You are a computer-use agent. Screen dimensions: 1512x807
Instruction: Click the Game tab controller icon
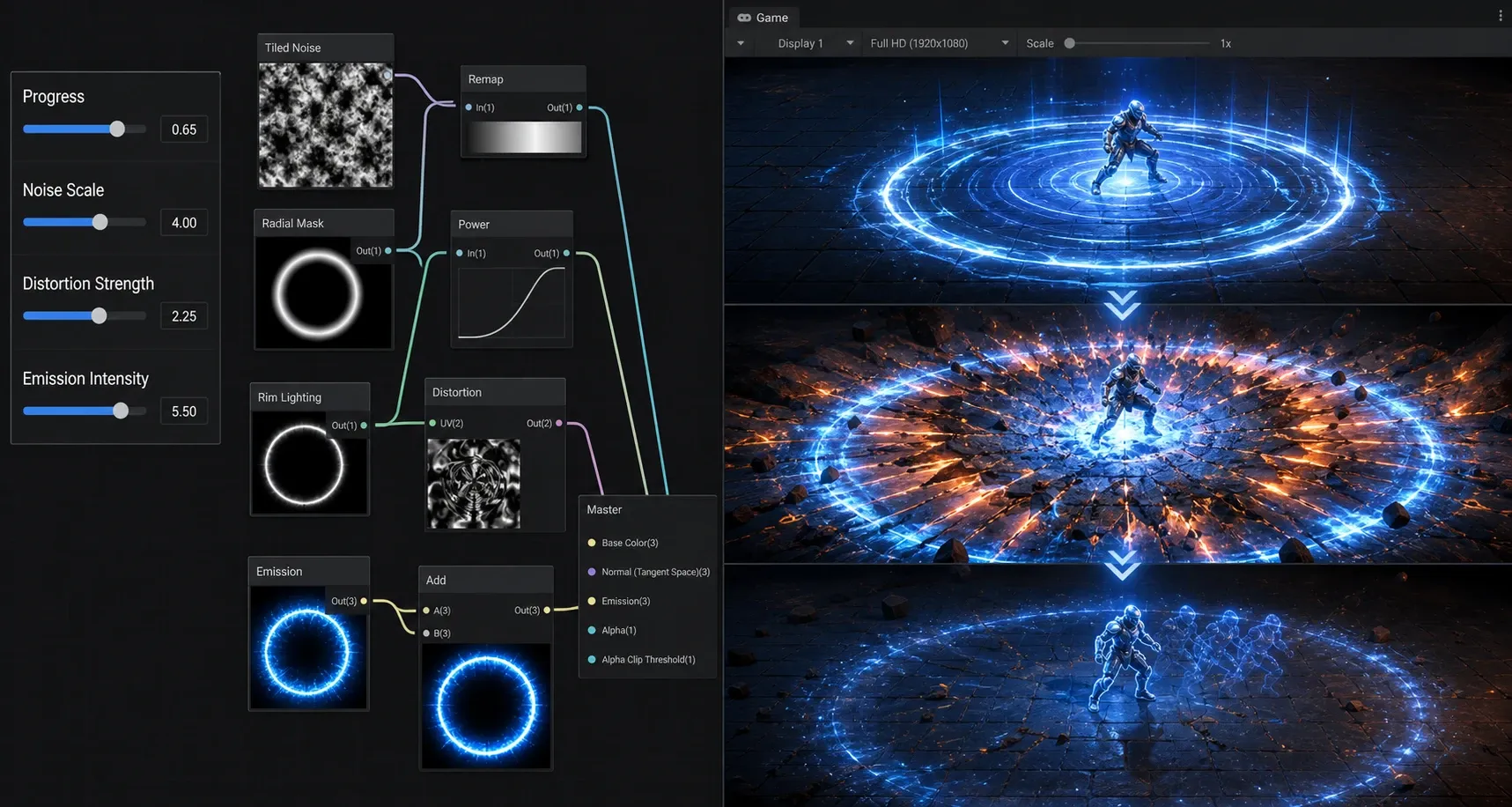tap(744, 18)
